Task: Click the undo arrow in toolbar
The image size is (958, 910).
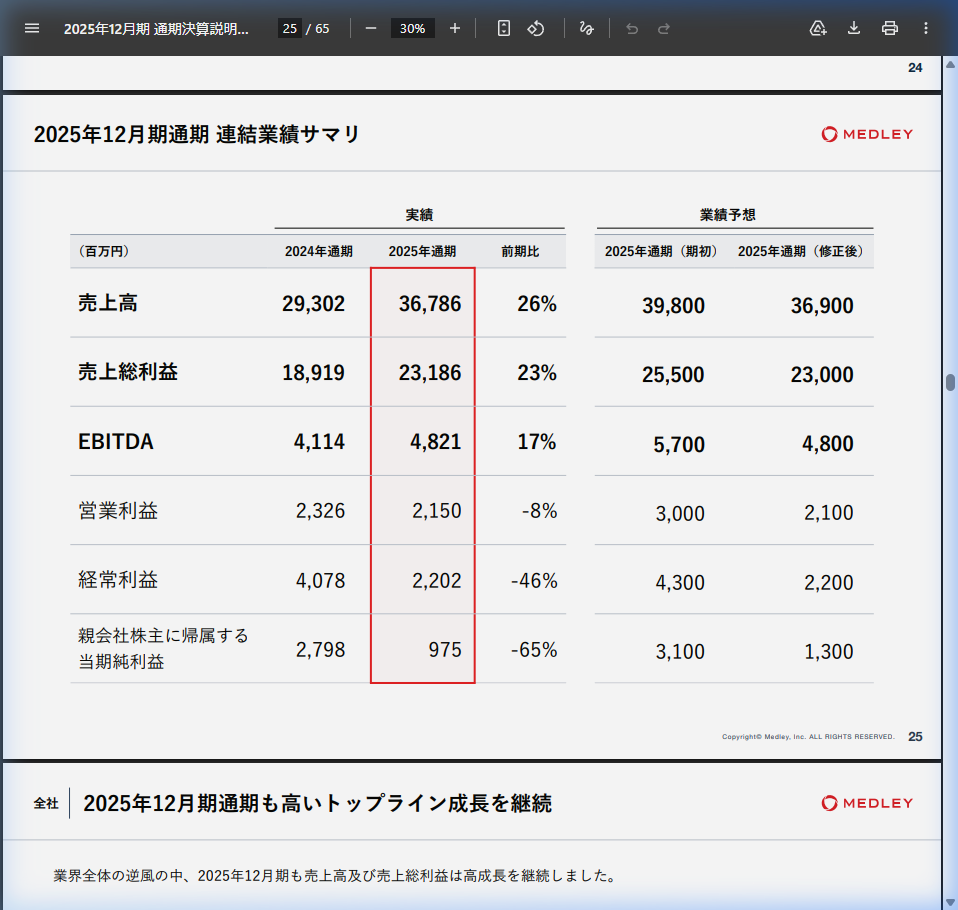Action: pyautogui.click(x=632, y=28)
